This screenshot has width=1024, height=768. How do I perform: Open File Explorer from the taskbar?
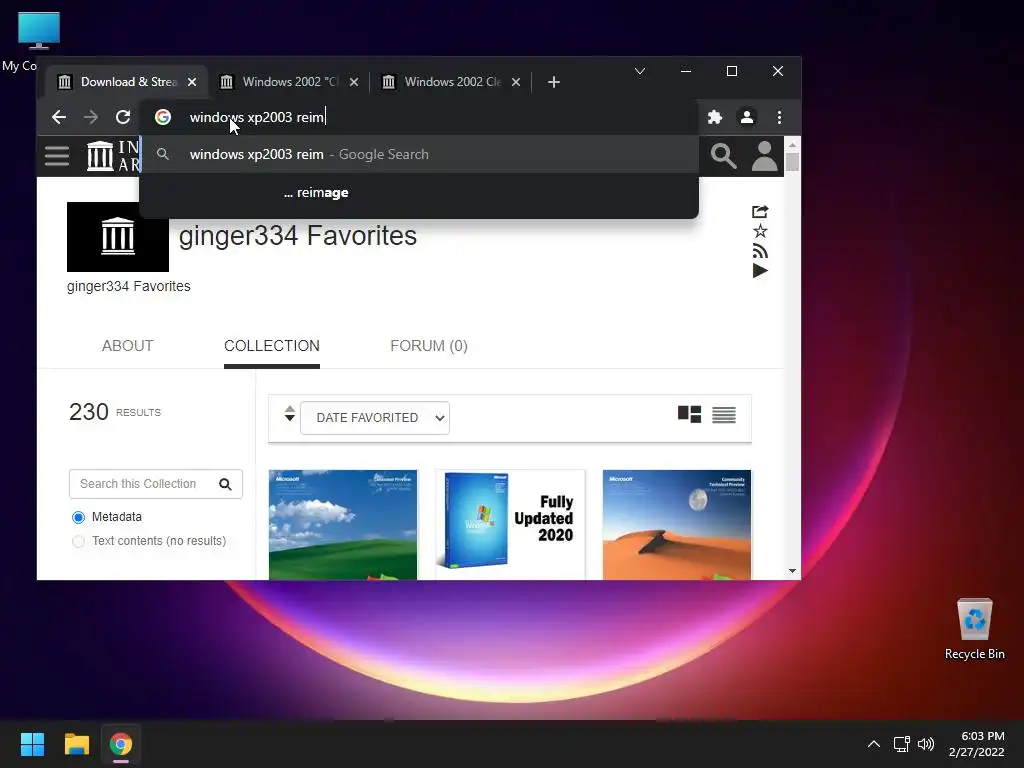point(76,744)
